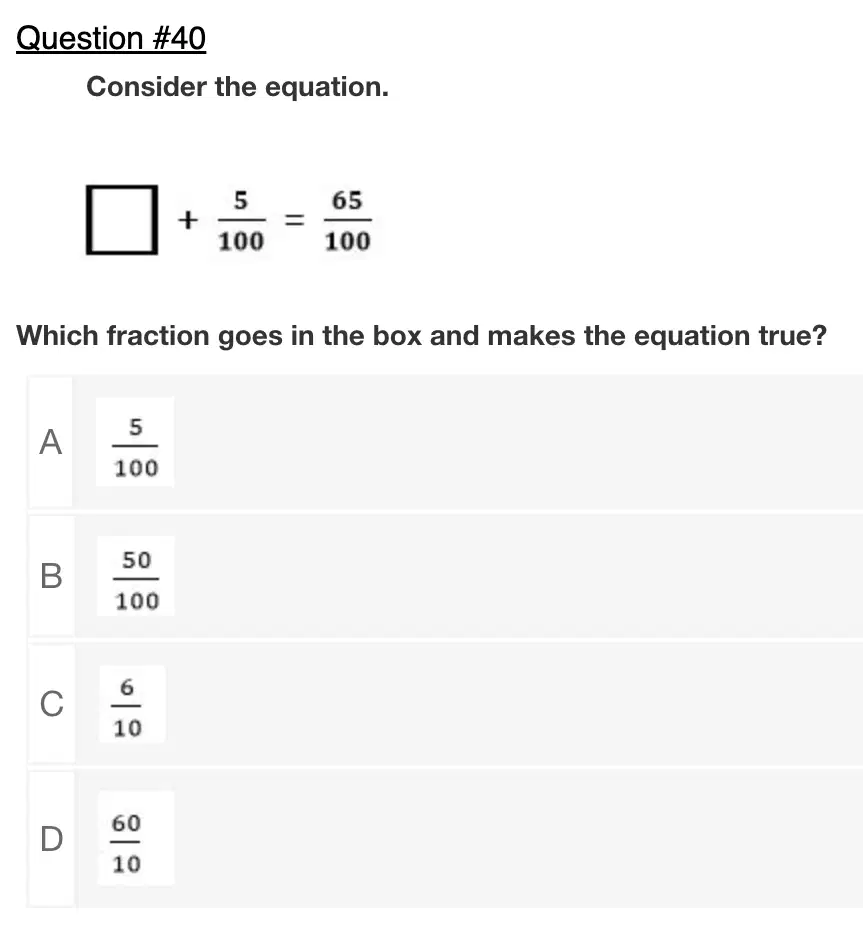Image resolution: width=863 pixels, height=926 pixels.
Task: Select answer letter B
Action: (x=51, y=576)
